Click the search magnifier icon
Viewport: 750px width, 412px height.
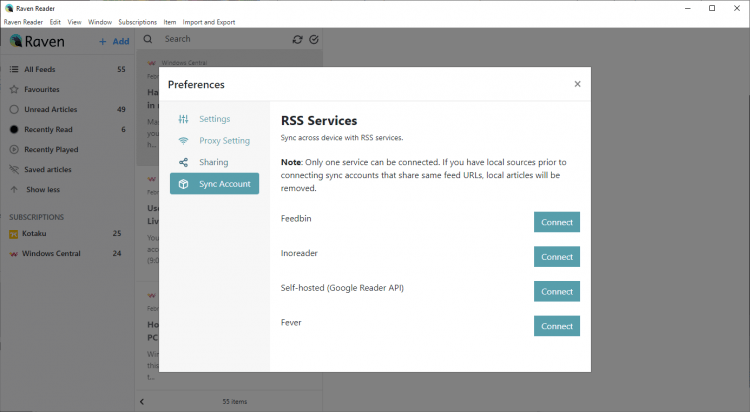tap(148, 39)
